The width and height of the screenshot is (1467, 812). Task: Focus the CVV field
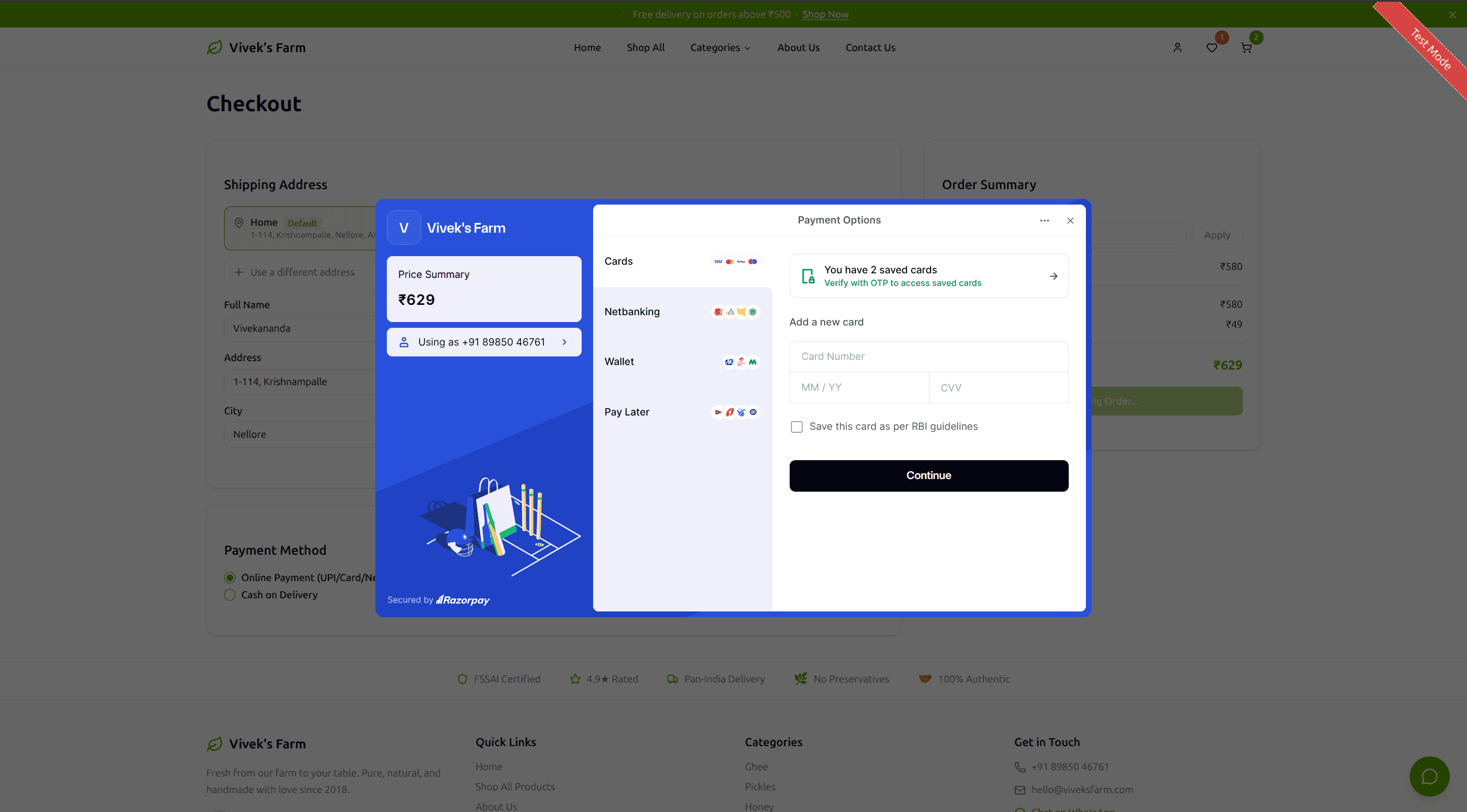[x=998, y=388]
